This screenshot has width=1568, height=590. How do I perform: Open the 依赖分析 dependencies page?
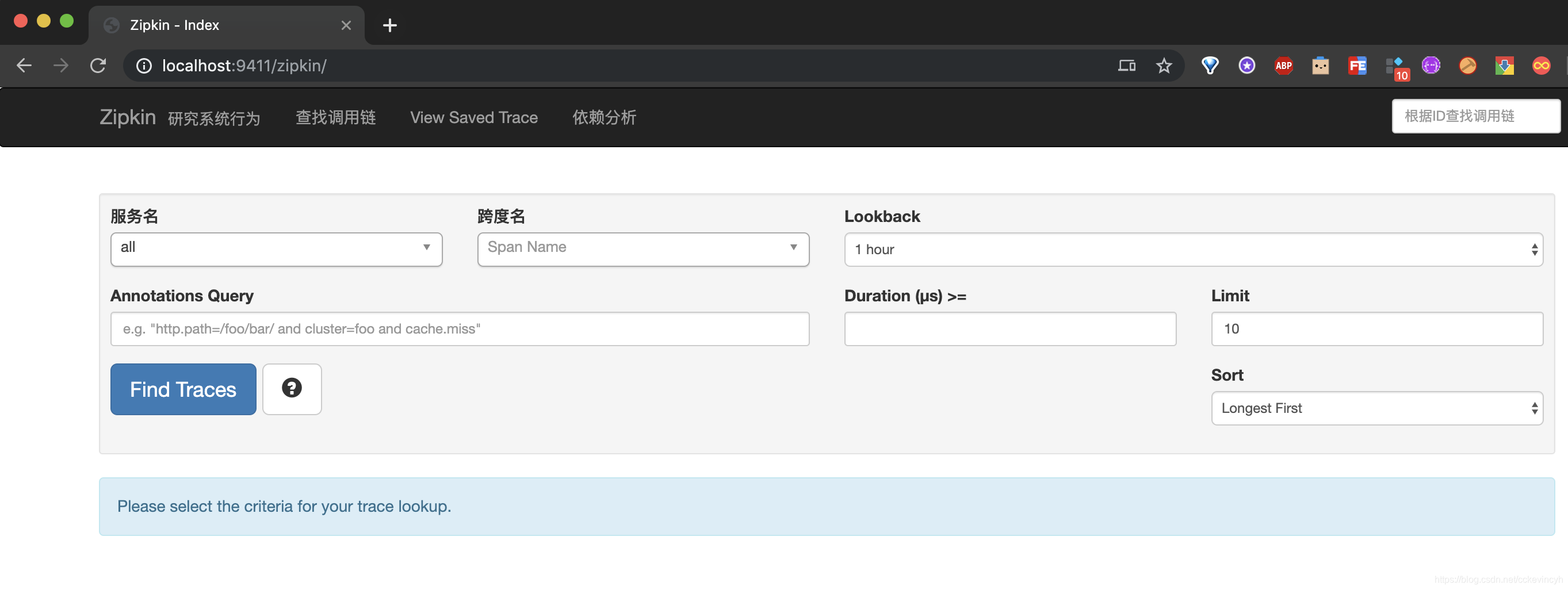click(604, 117)
